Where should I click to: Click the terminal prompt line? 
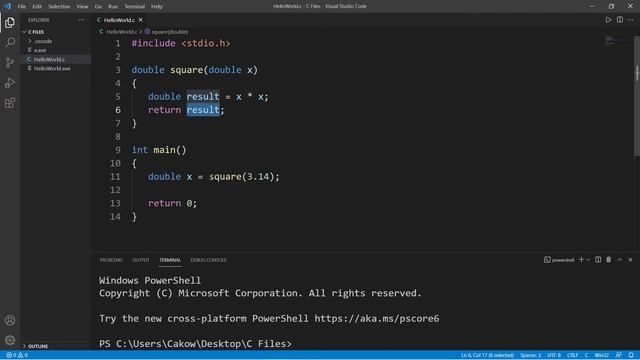[196, 344]
